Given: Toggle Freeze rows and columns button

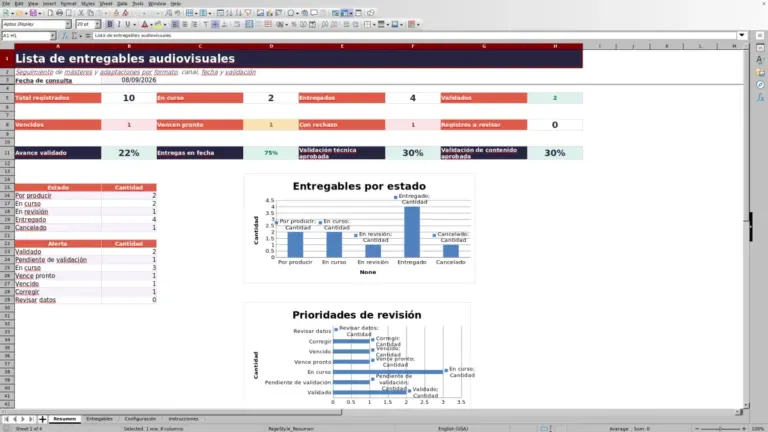Looking at the screenshot, I should point(345,13).
